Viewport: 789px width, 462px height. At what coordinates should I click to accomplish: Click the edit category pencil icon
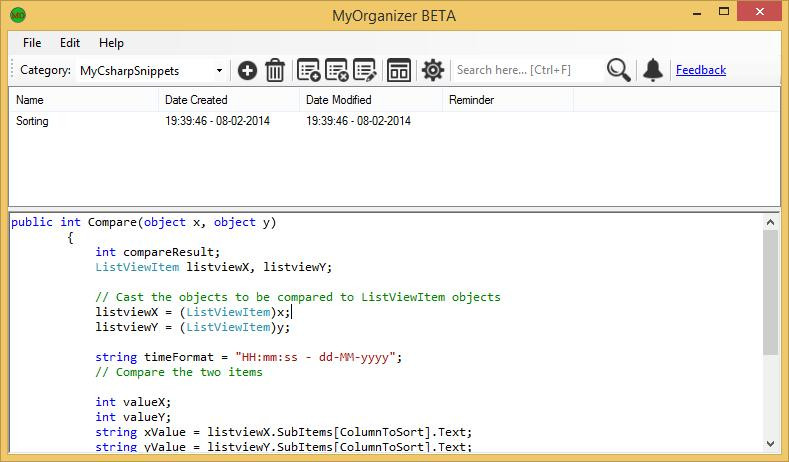(x=365, y=70)
